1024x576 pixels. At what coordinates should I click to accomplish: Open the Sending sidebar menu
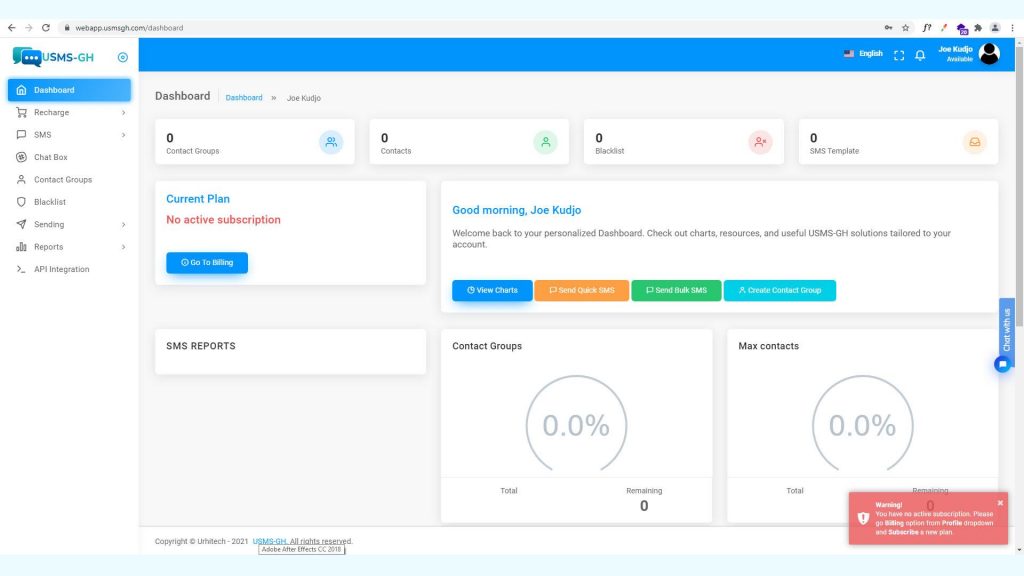click(69, 224)
